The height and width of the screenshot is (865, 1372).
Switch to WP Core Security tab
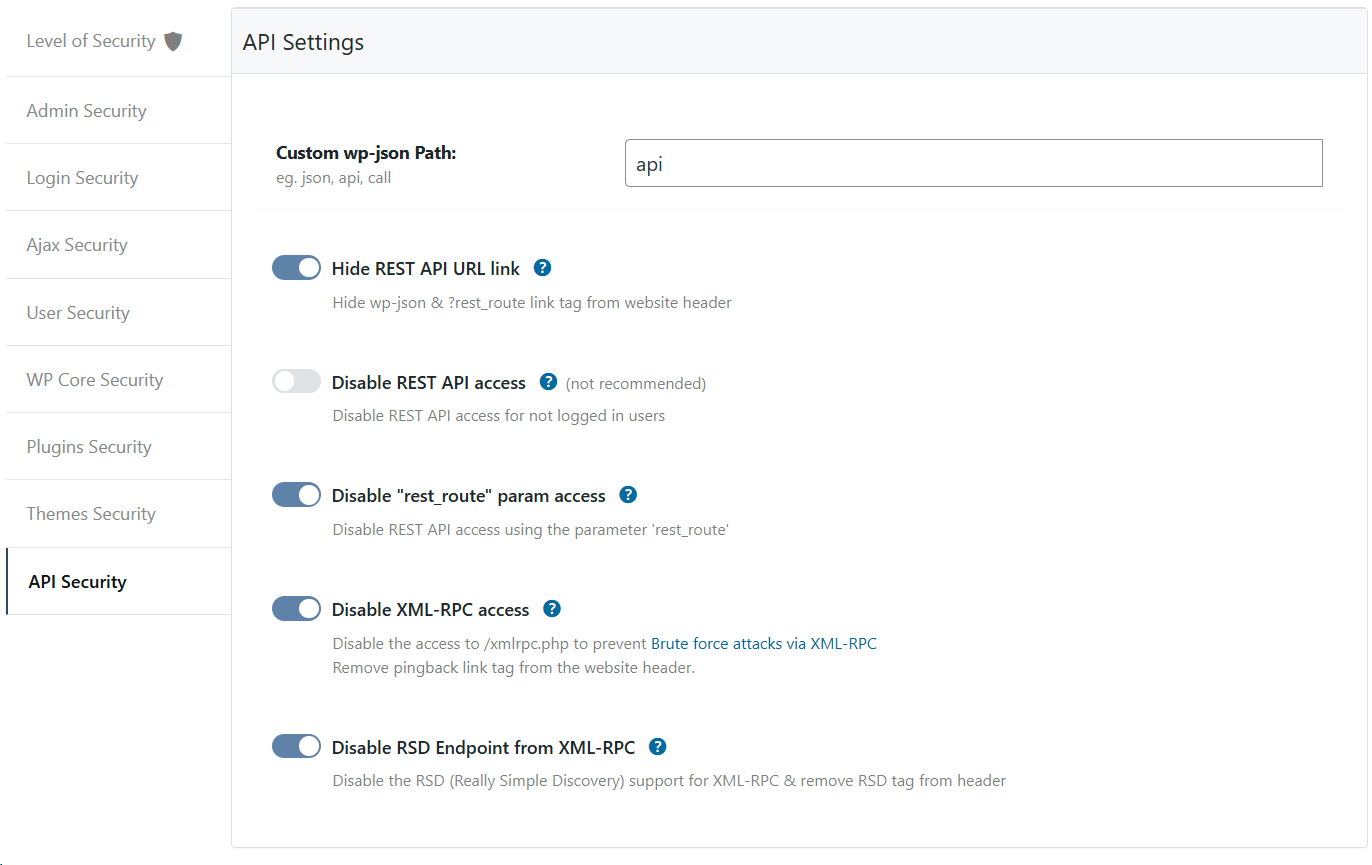click(118, 380)
